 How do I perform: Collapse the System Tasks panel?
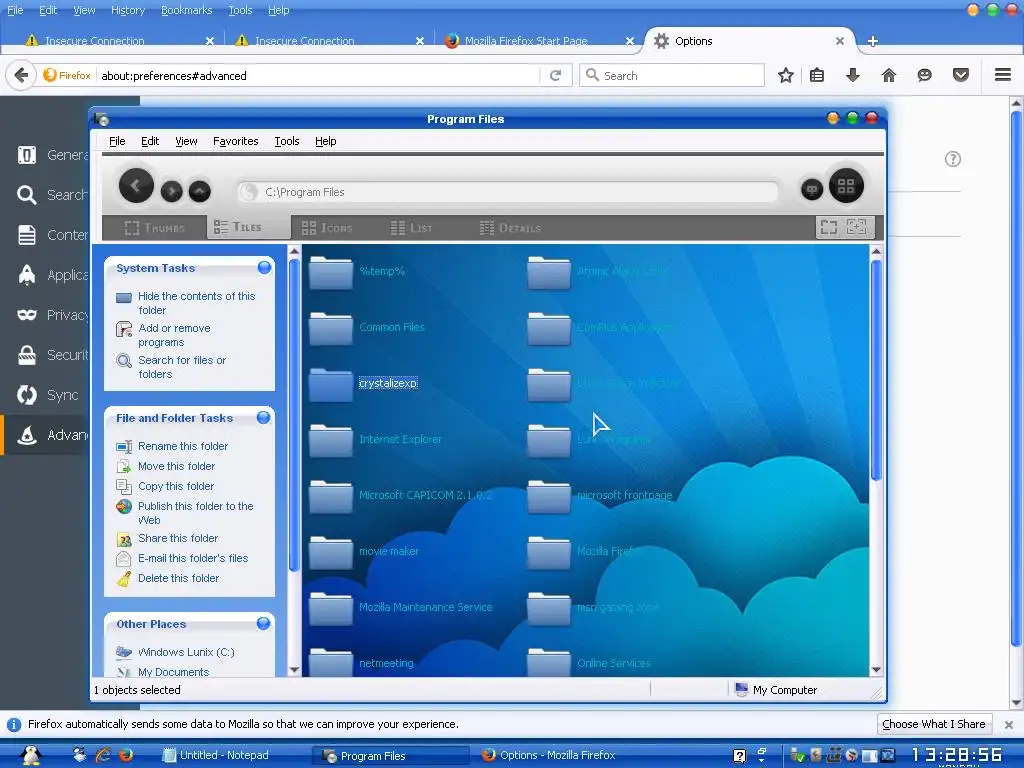(x=264, y=267)
